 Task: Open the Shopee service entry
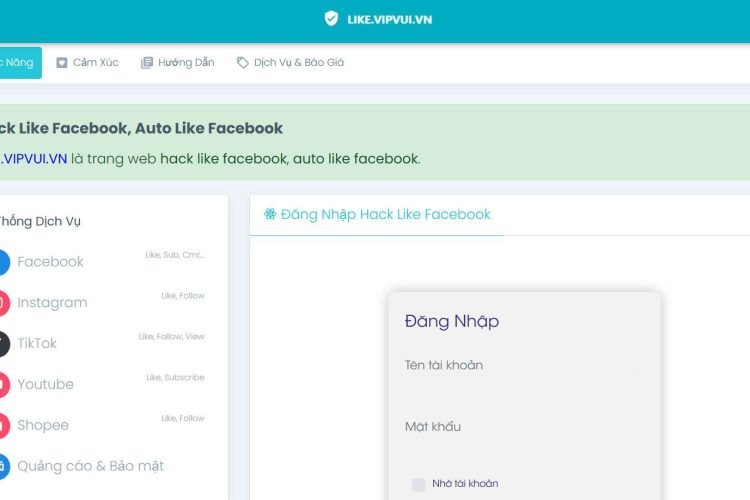pyautogui.click(x=43, y=425)
